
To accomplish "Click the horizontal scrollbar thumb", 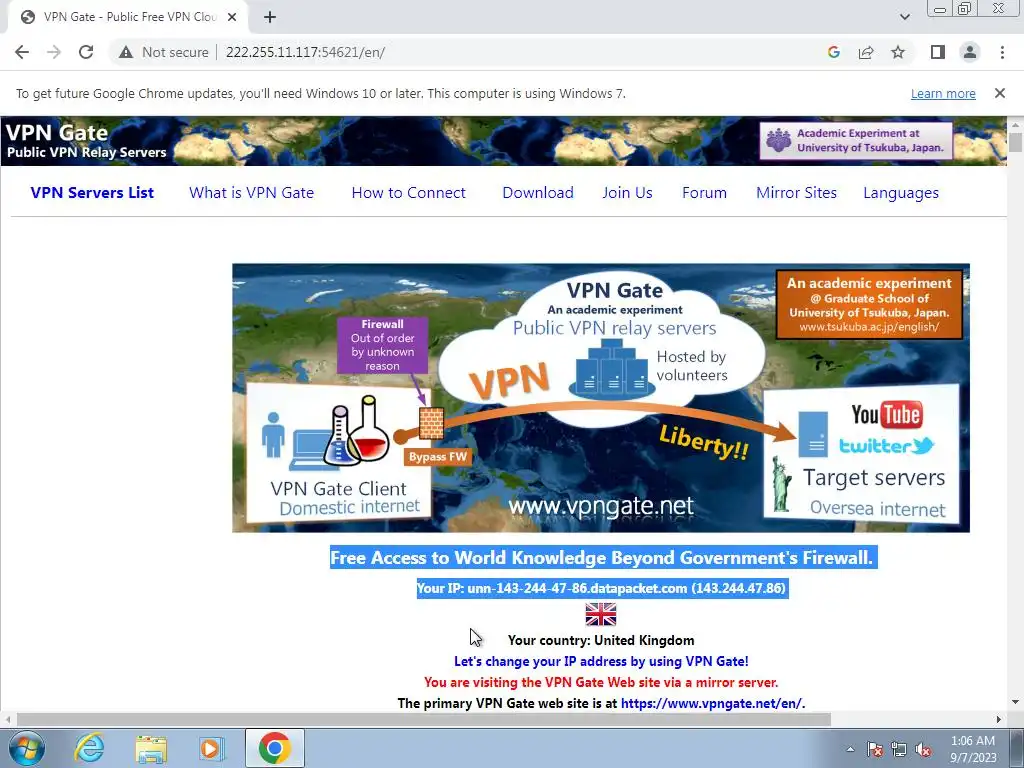I will [423, 719].
